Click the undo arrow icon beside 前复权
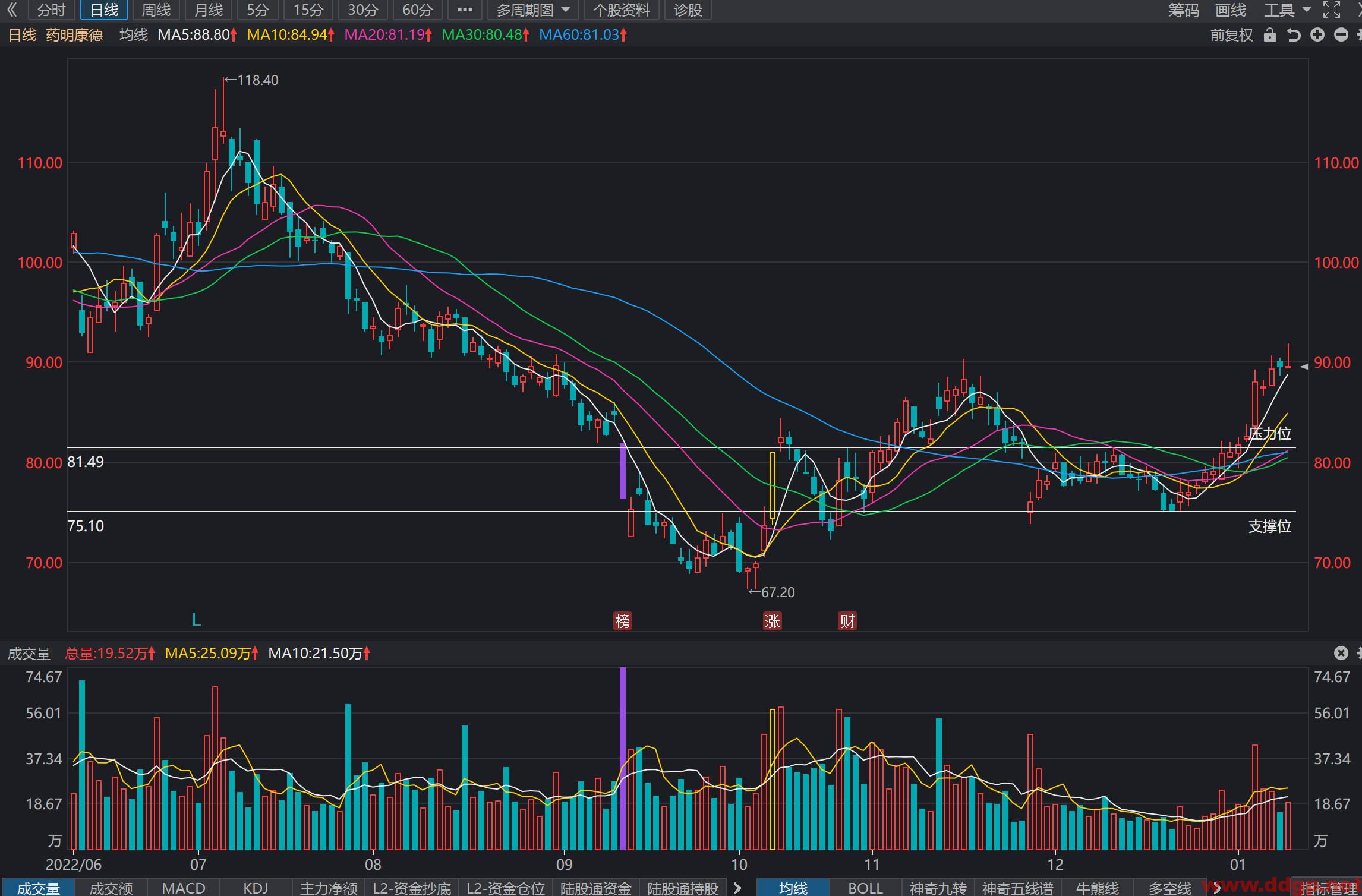Image resolution: width=1362 pixels, height=896 pixels. pos(1294,35)
